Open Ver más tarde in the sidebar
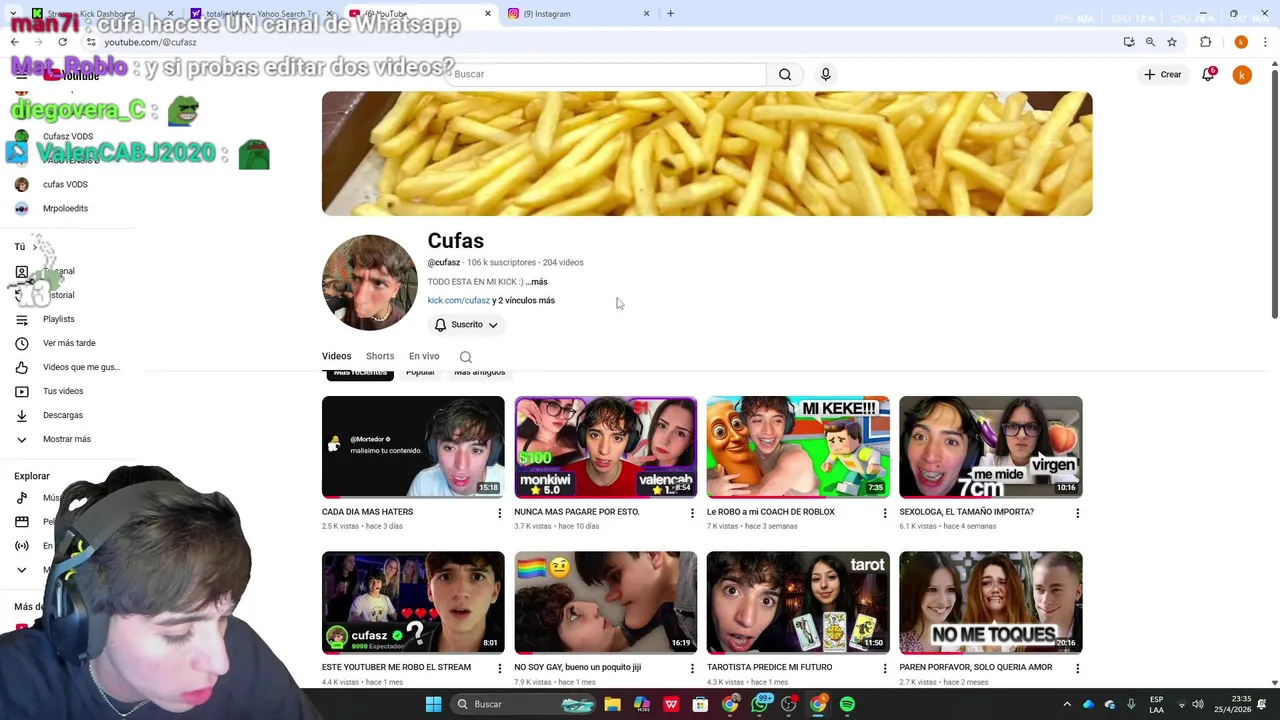Viewport: 1280px width, 720px height. point(69,343)
